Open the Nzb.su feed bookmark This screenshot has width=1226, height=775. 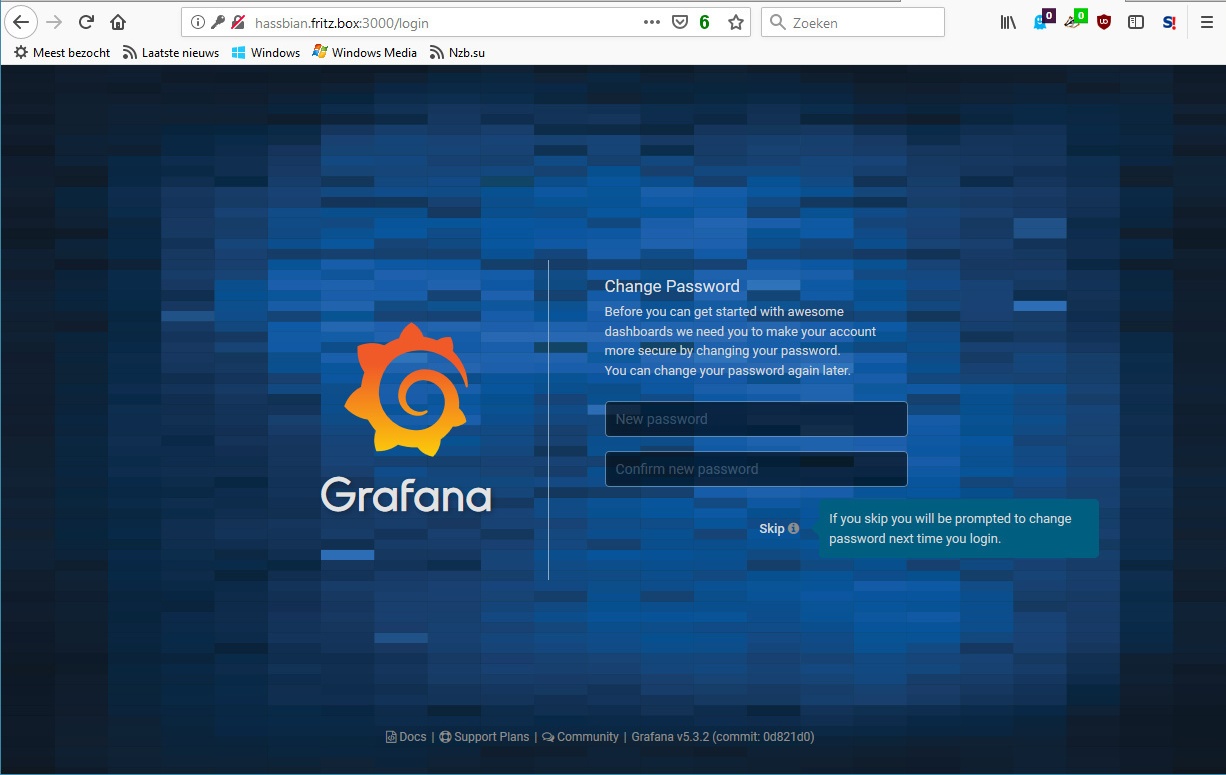point(457,52)
